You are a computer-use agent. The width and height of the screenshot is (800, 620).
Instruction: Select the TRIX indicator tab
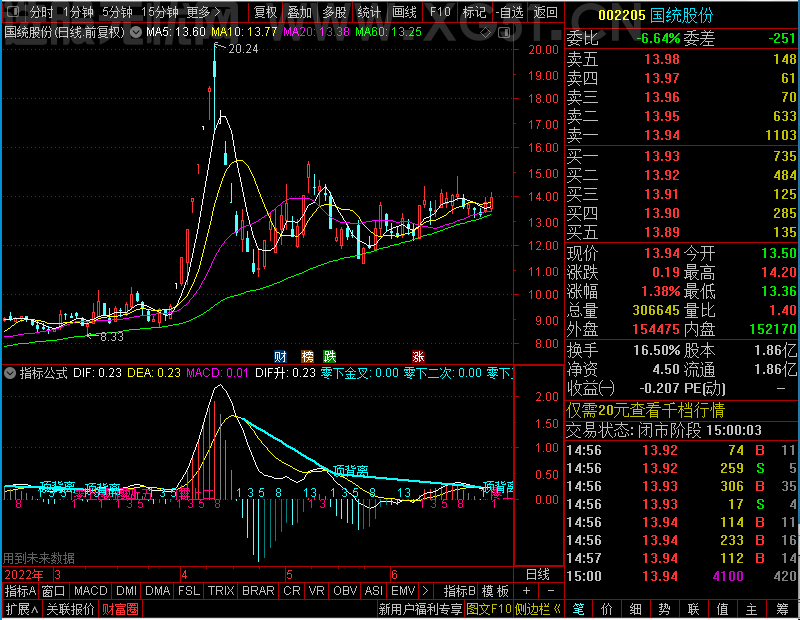point(221,591)
